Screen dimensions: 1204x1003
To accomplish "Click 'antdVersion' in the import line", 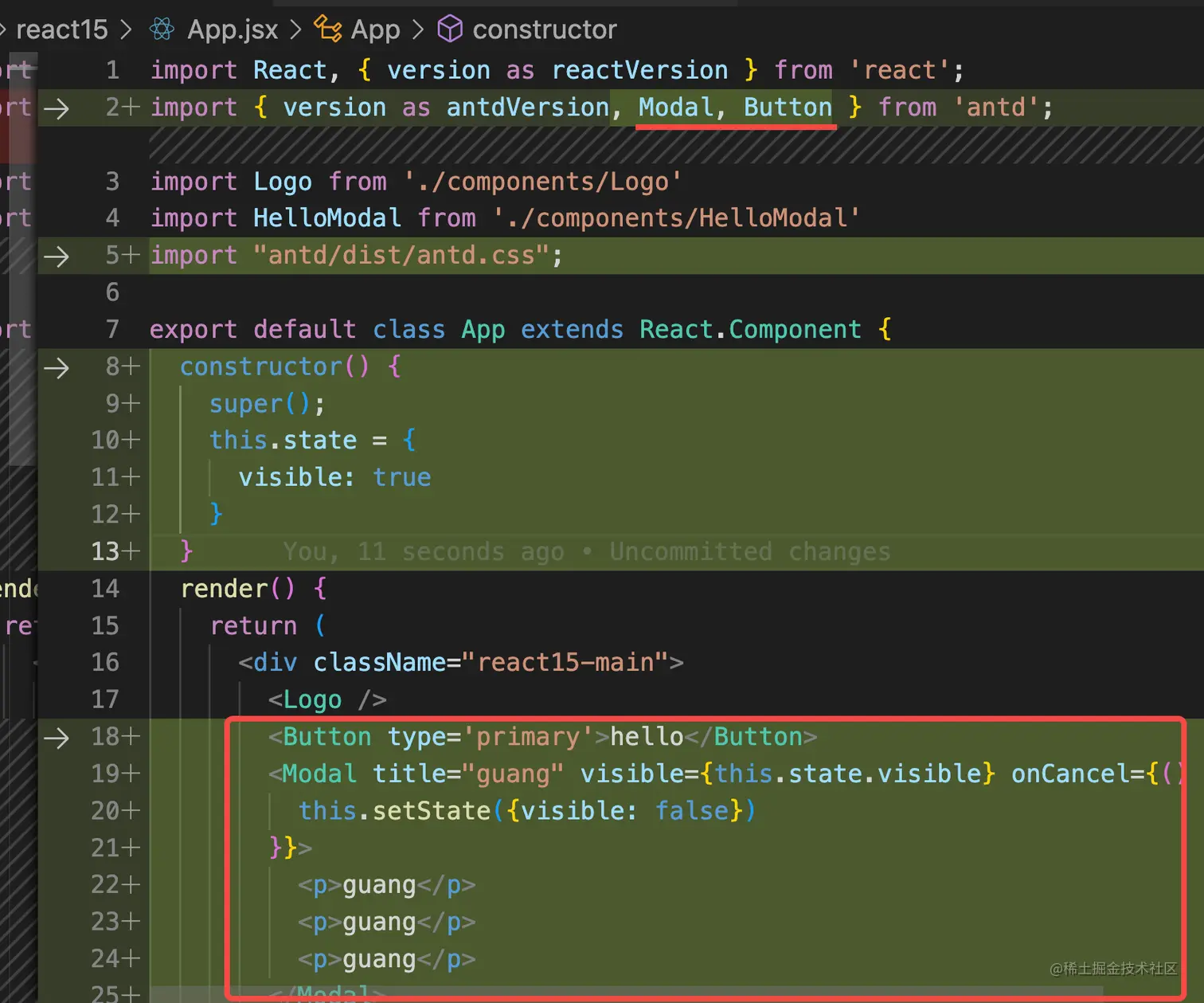I will point(528,107).
